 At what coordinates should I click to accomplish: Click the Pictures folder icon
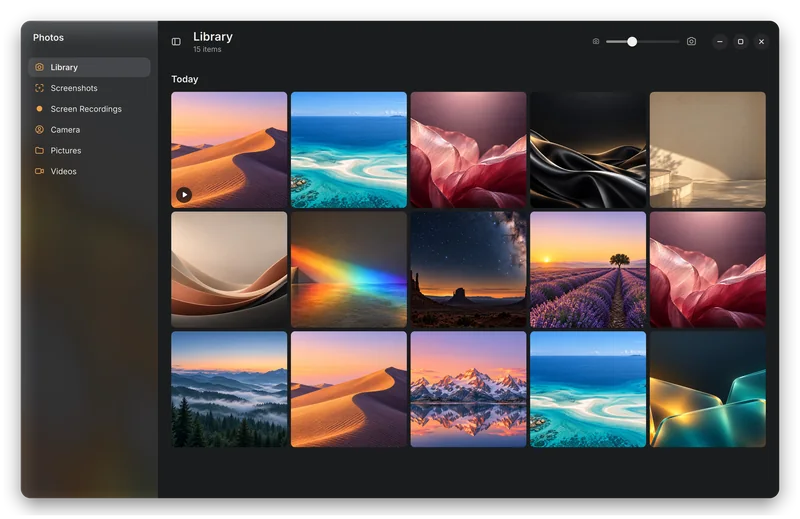[x=39, y=151]
